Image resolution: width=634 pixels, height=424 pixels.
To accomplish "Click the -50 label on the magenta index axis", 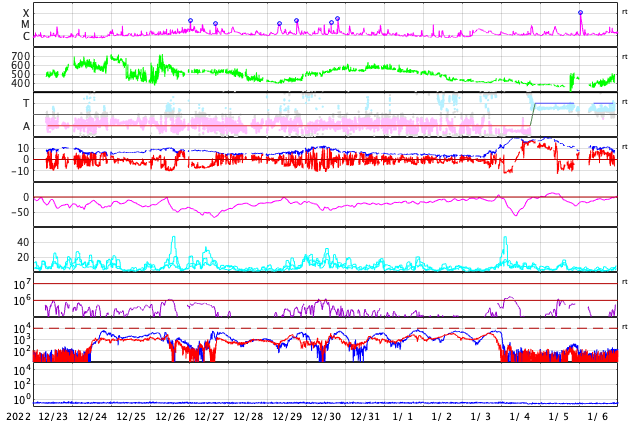I will [x=19, y=212].
